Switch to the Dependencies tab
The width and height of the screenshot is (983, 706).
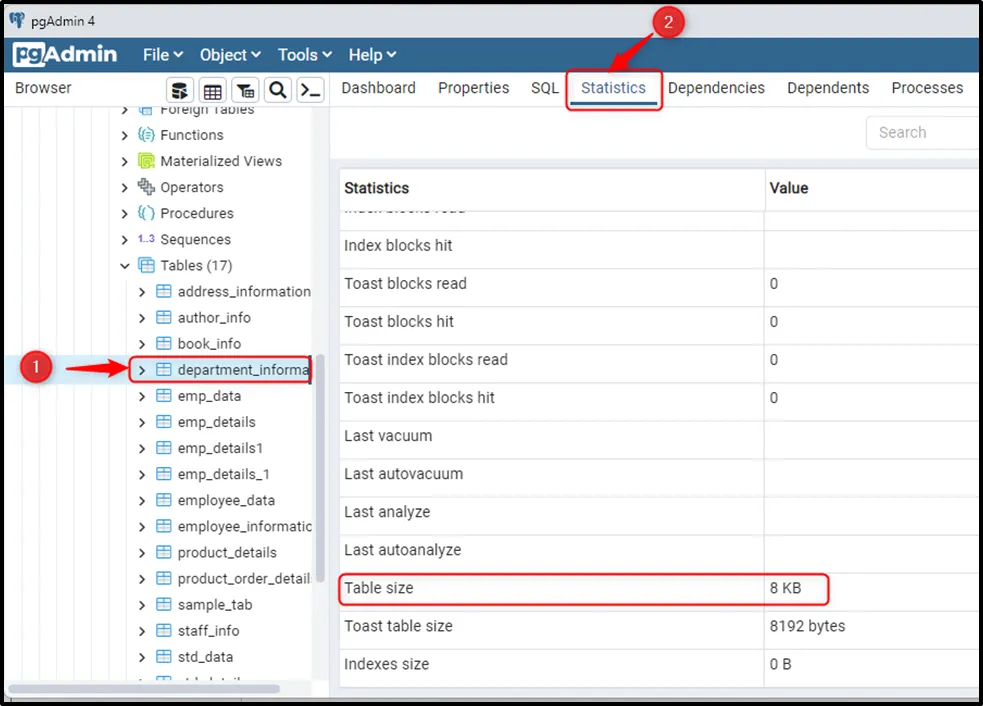[x=716, y=88]
